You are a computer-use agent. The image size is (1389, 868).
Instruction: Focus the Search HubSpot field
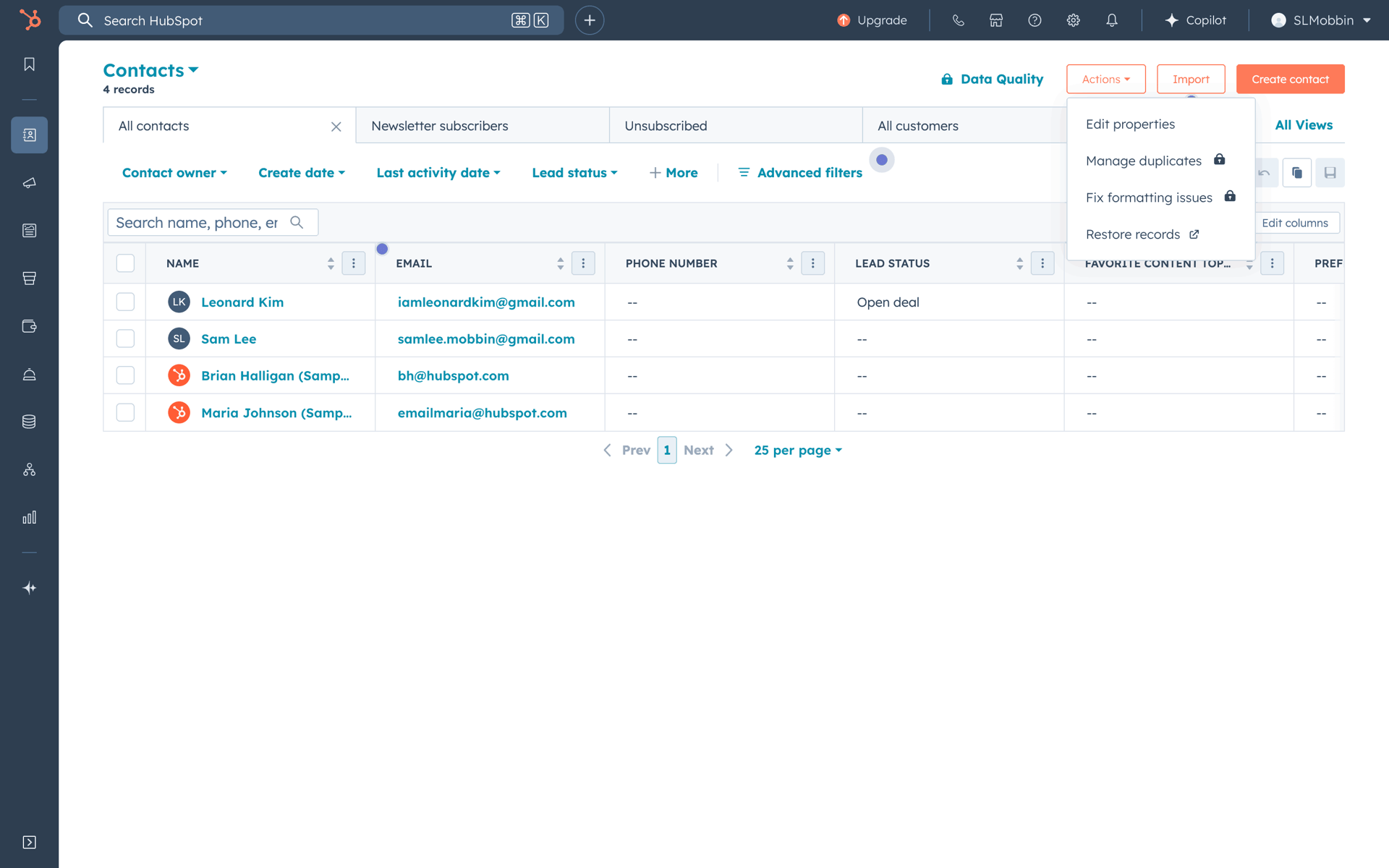(311, 20)
